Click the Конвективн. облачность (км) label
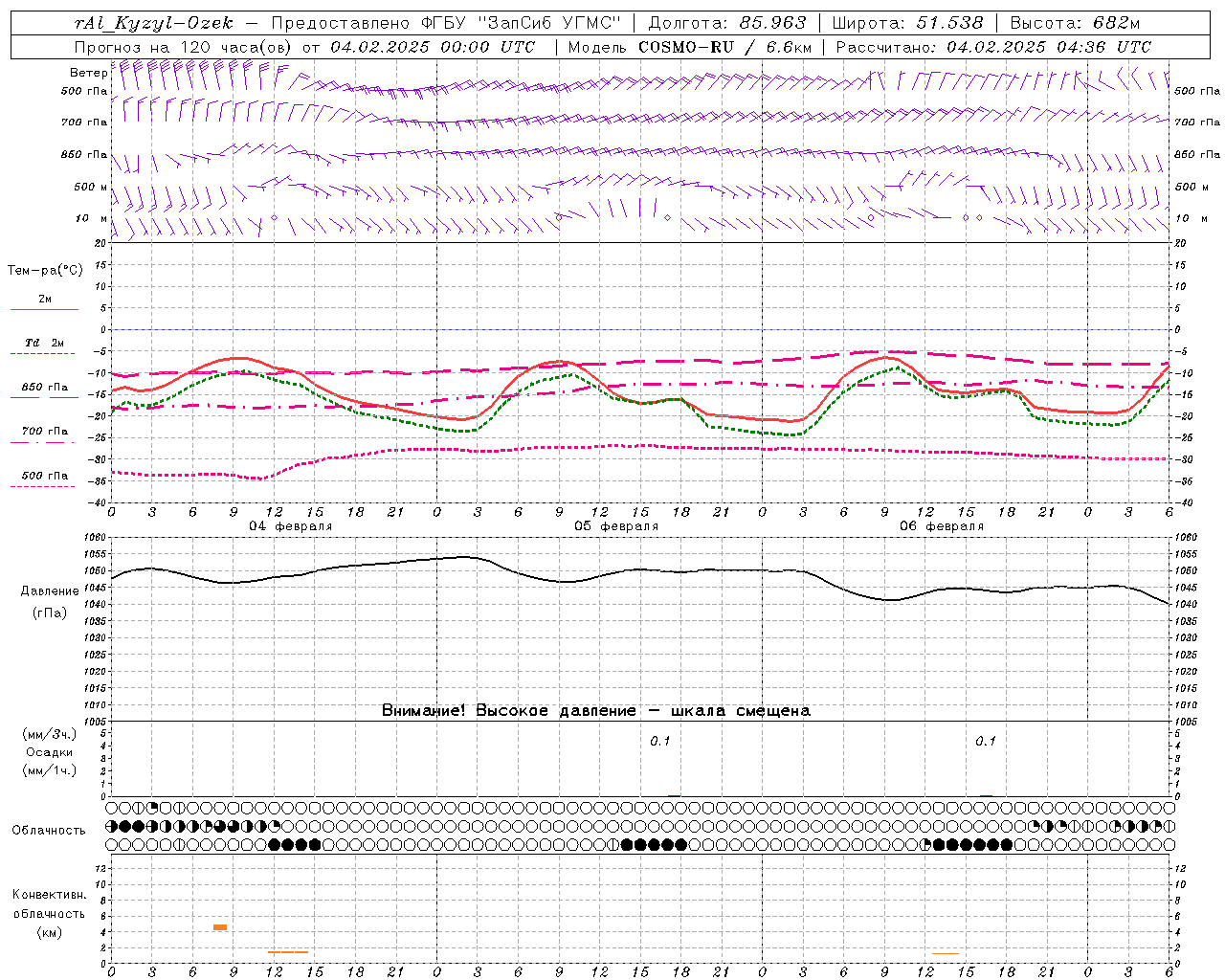This screenshot has width=1225, height=980. click(50, 913)
